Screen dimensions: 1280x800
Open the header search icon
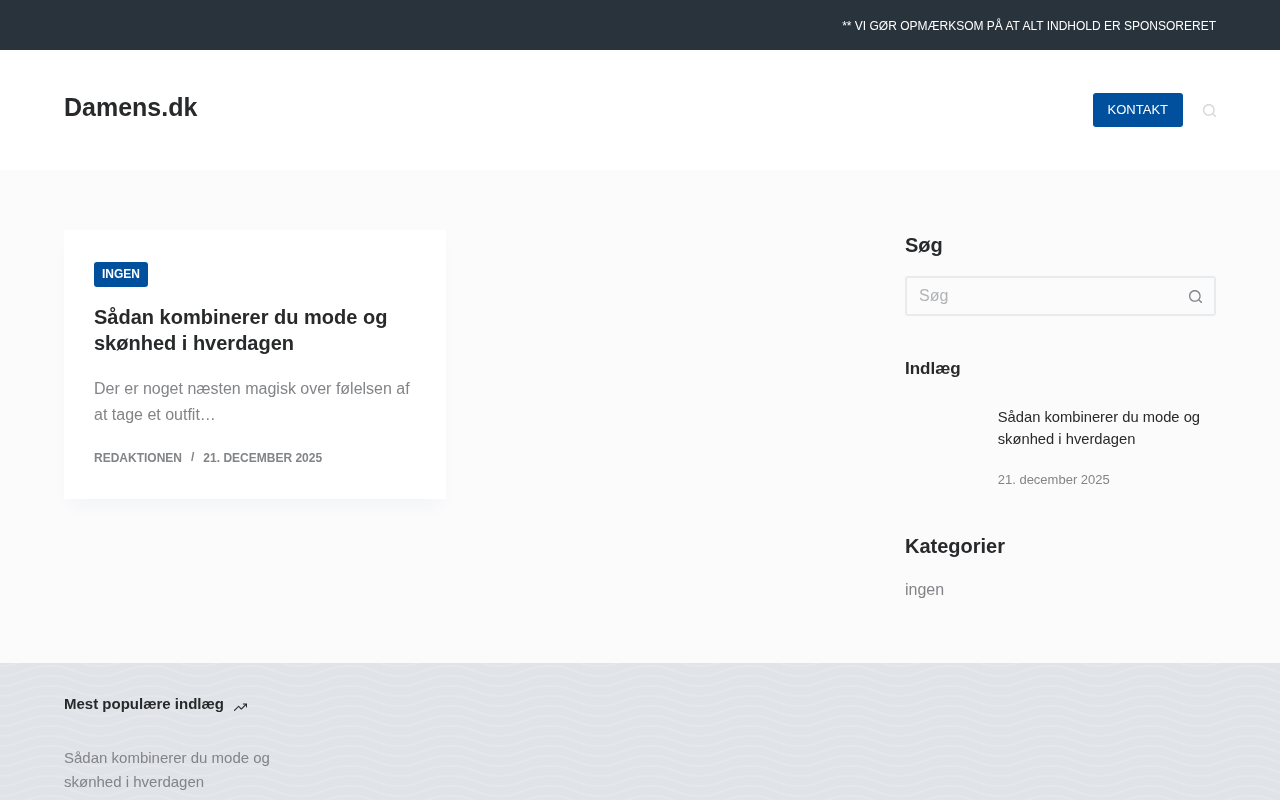[x=1209, y=110]
